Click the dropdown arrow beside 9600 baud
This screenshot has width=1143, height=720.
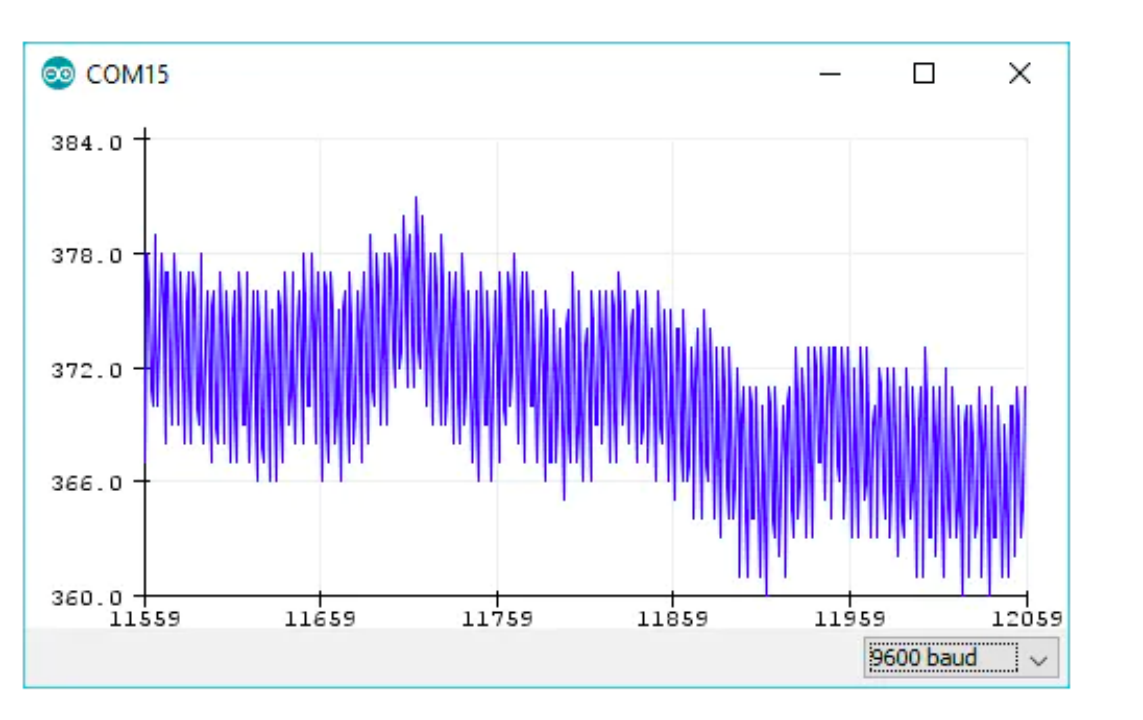tap(1039, 660)
